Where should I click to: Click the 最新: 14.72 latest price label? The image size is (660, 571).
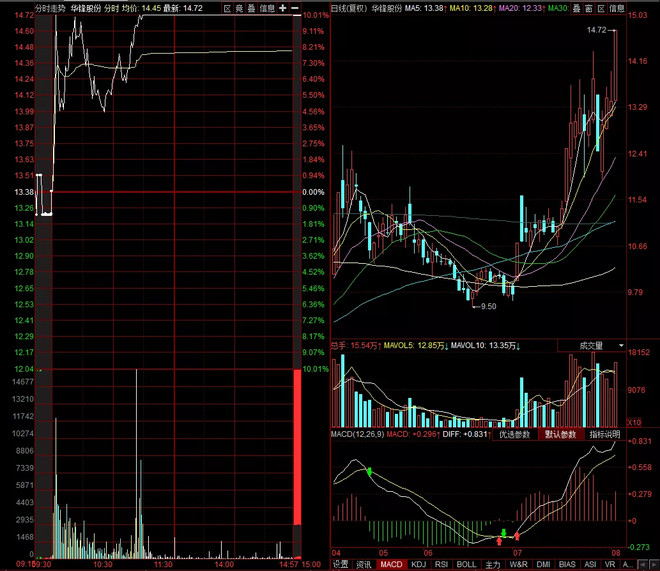[183, 8]
